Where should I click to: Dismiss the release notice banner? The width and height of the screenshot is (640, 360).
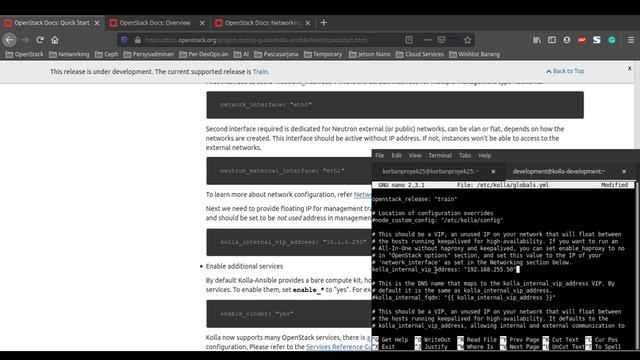[629, 68]
